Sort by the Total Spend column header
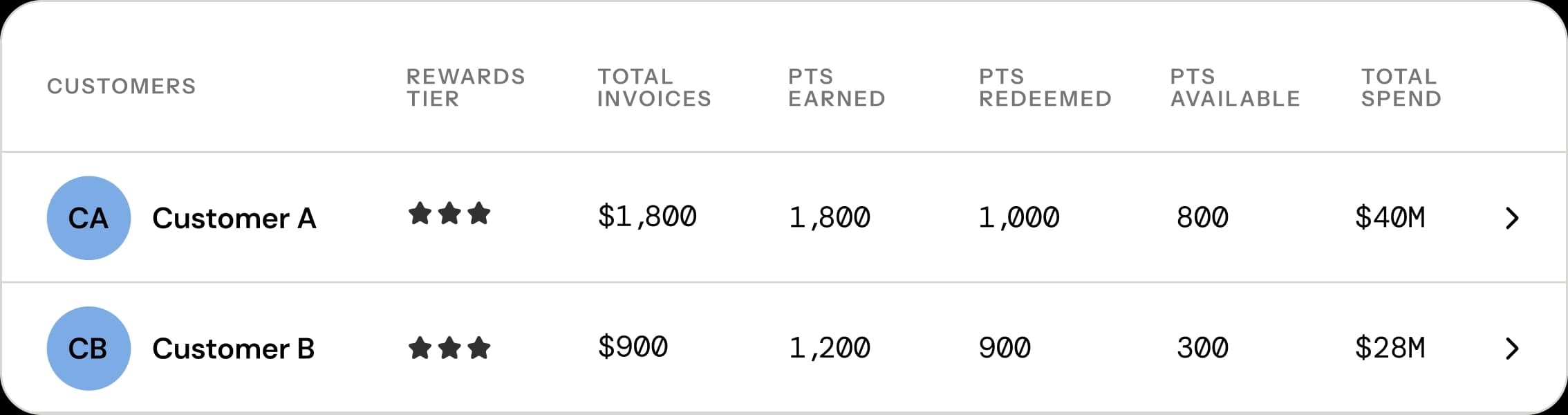This screenshot has width=1568, height=415. click(x=1401, y=87)
